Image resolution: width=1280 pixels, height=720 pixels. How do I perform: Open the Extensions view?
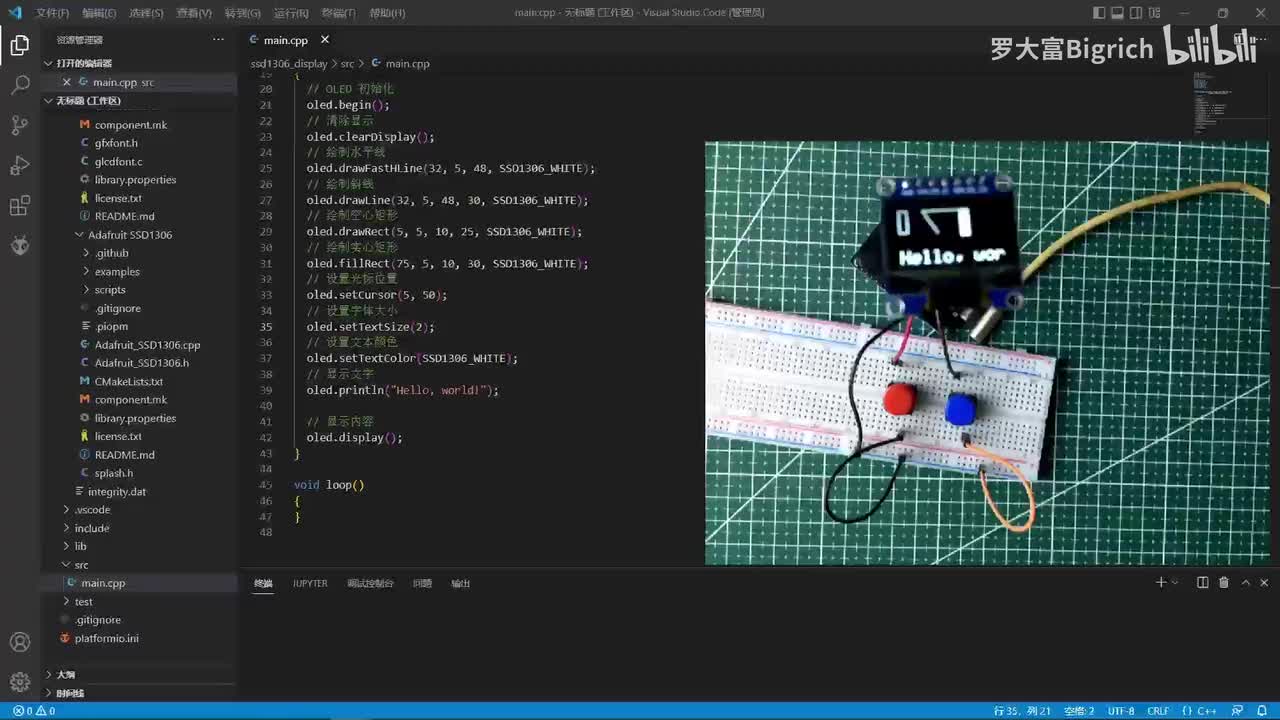coord(20,206)
